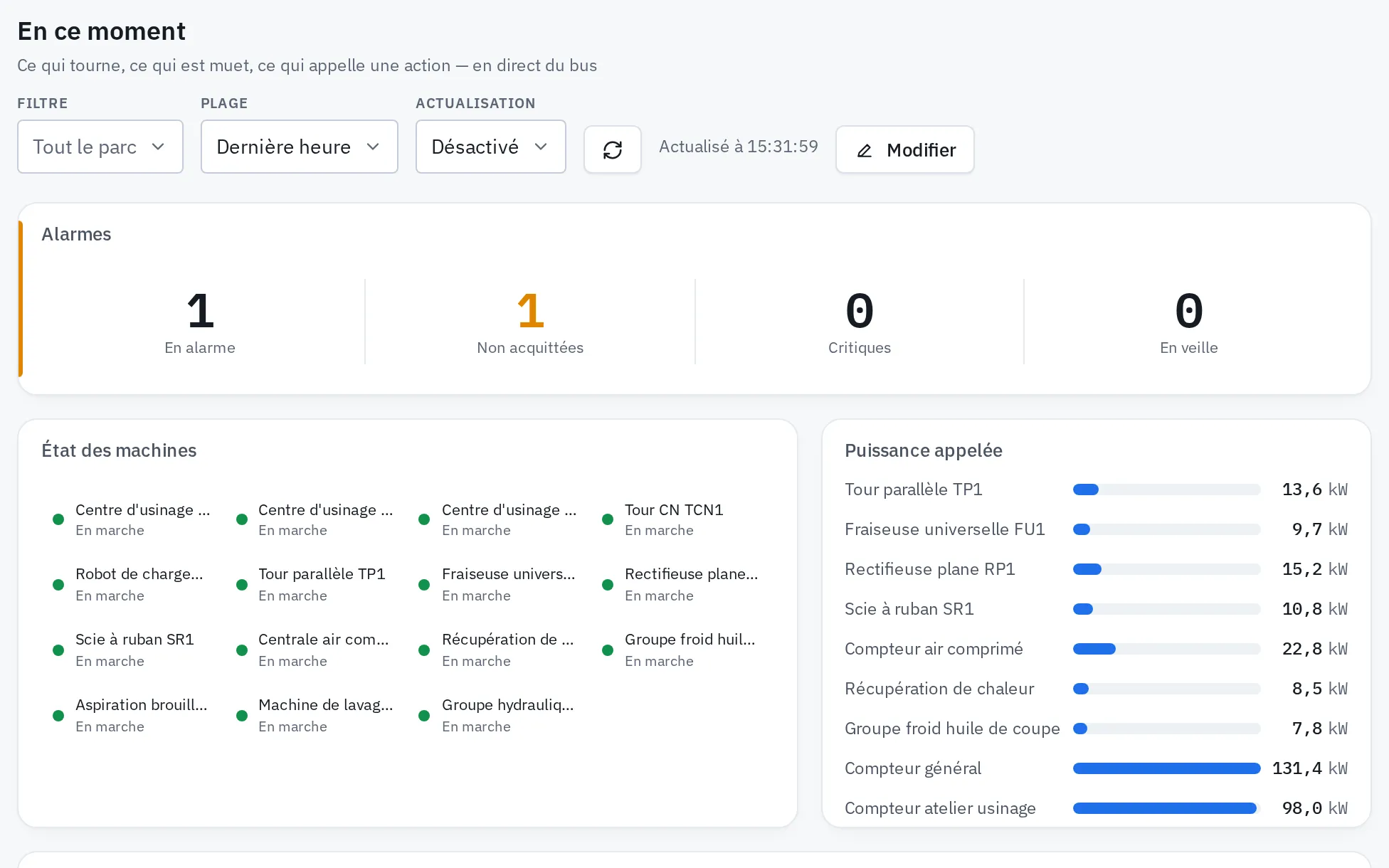Click the Modifier pencil button
The image size is (1389, 868).
[905, 149]
